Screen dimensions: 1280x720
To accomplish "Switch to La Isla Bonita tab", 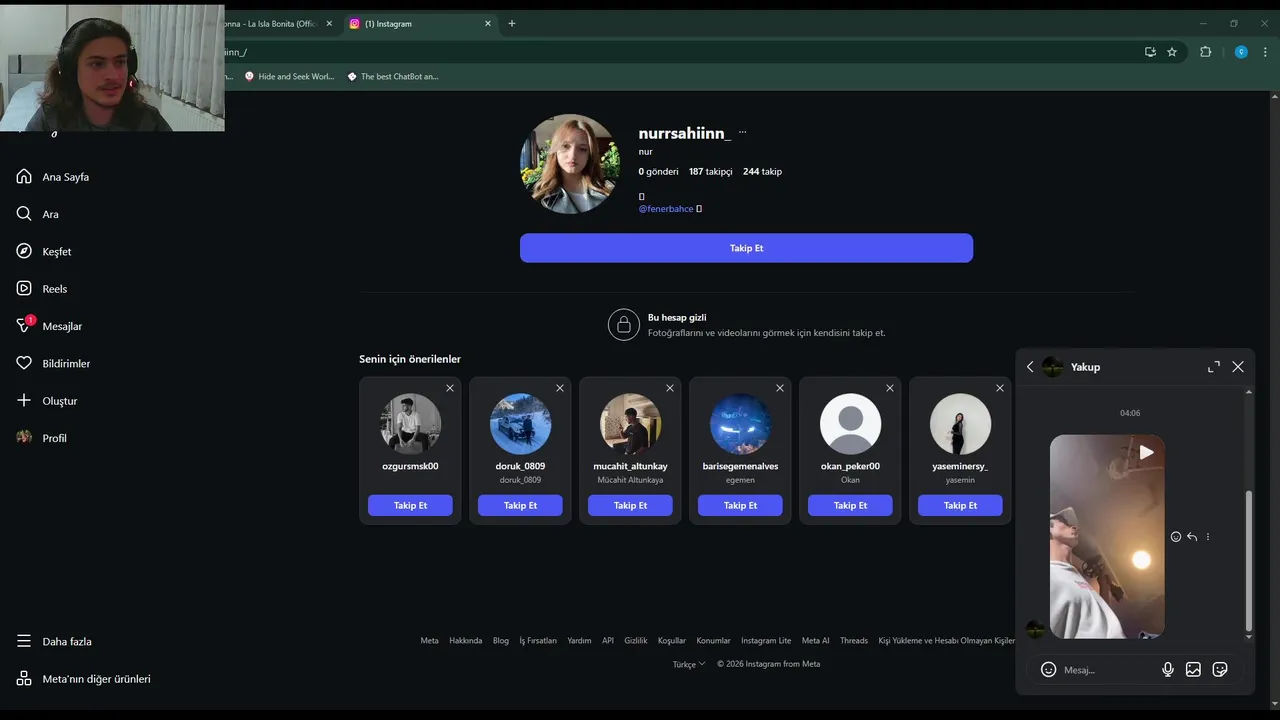I will click(270, 24).
